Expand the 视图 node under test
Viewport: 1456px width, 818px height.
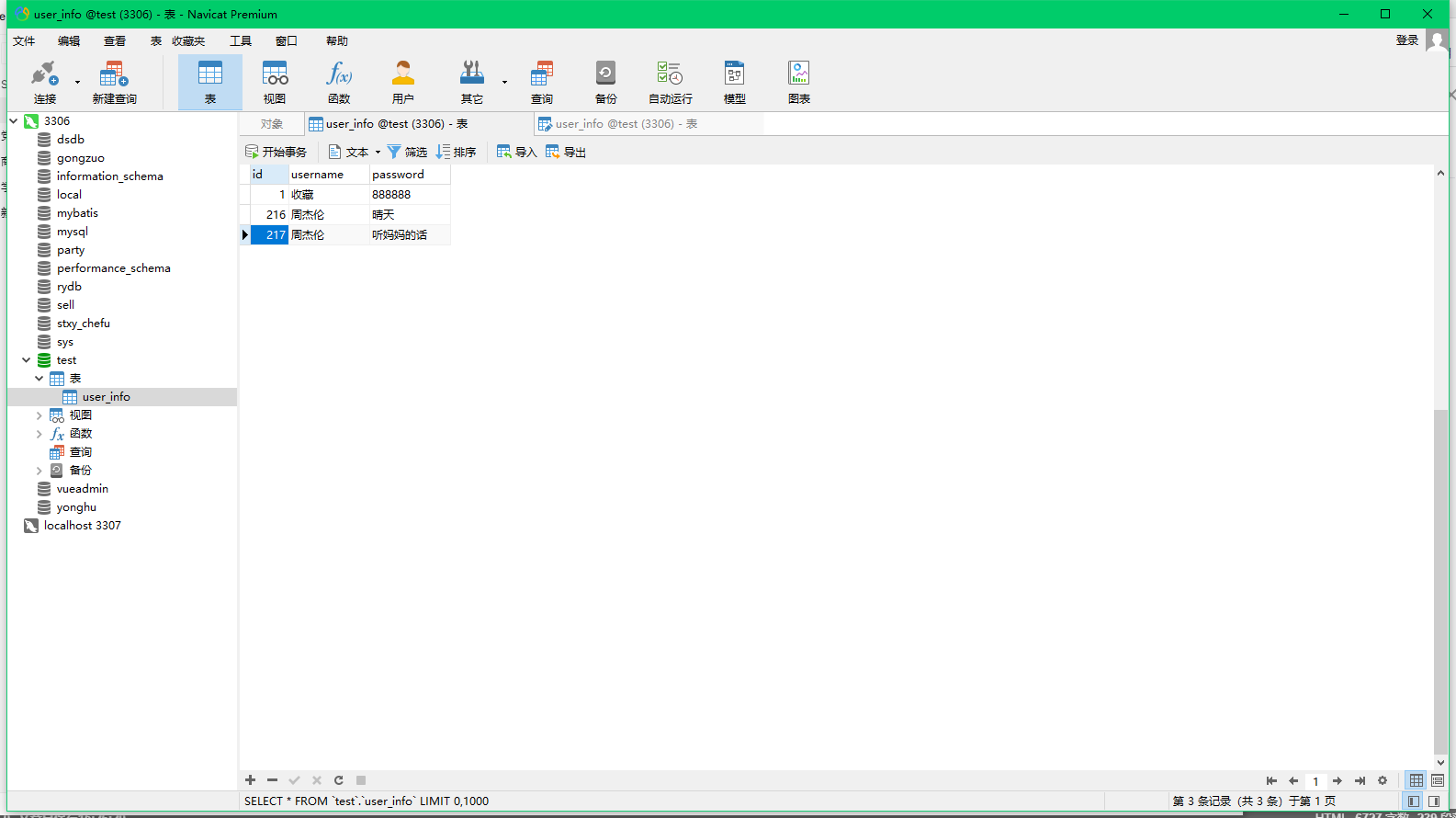click(x=39, y=415)
